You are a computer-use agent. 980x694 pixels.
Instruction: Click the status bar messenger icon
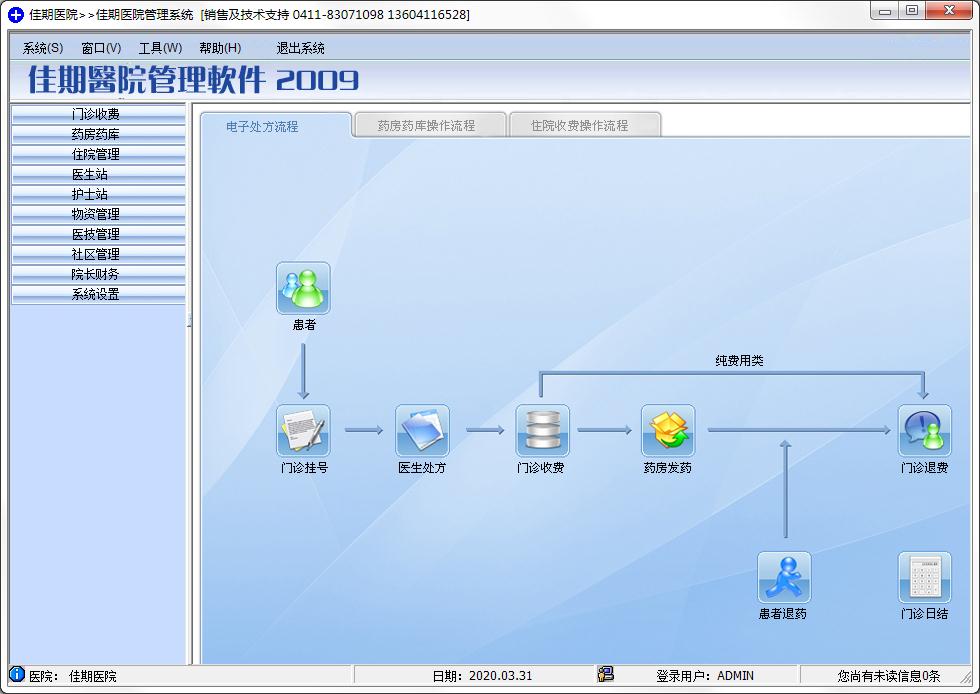pos(605,674)
